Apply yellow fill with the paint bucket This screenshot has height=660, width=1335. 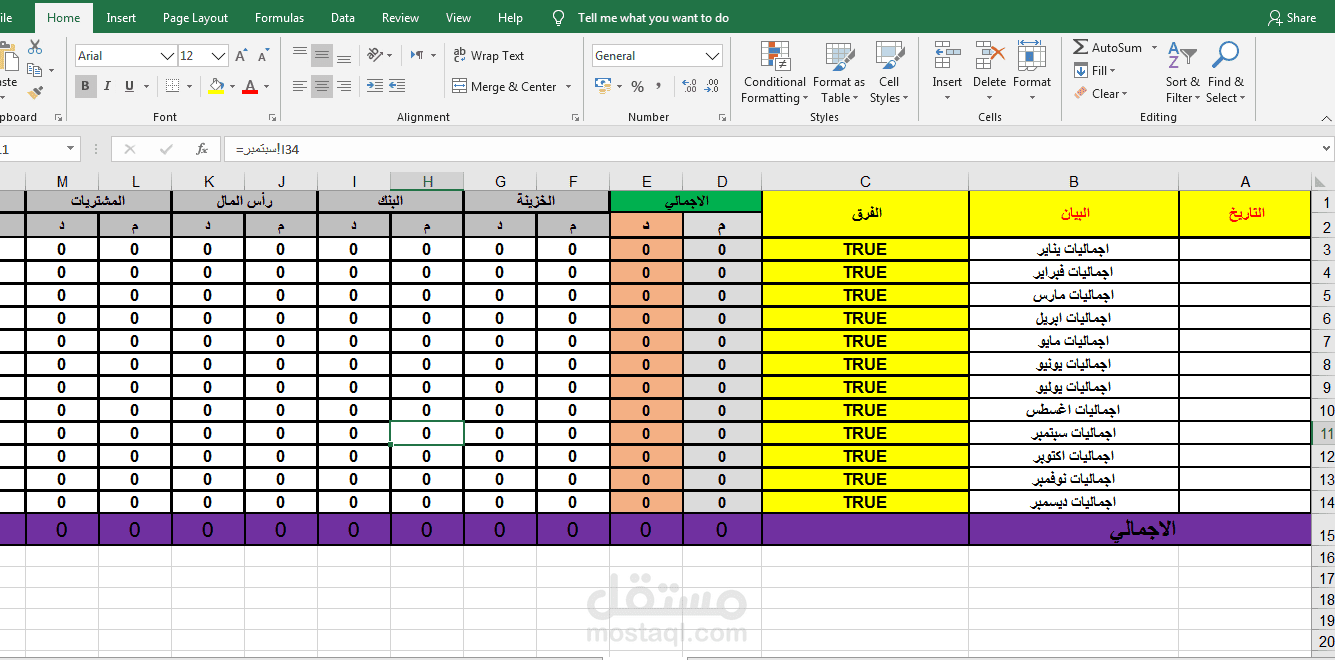coord(216,87)
